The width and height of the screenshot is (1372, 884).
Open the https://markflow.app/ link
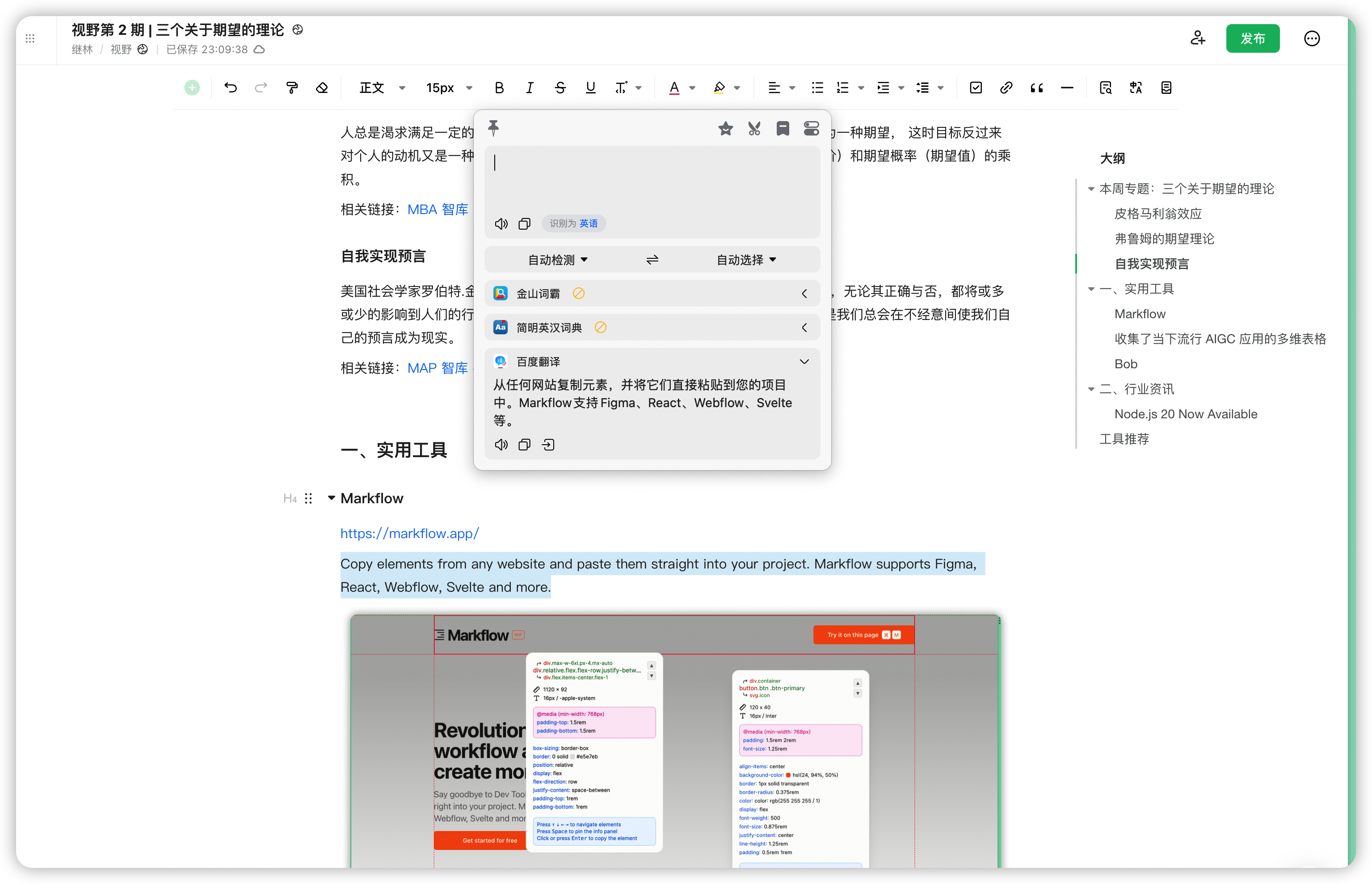coord(409,533)
